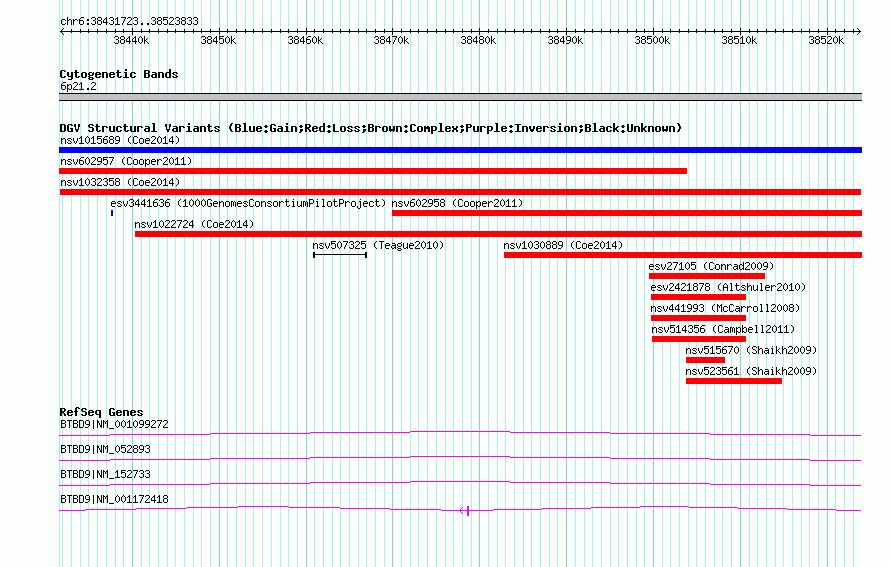Select the black nsv507325 unknown variant bracket

(x=340, y=255)
